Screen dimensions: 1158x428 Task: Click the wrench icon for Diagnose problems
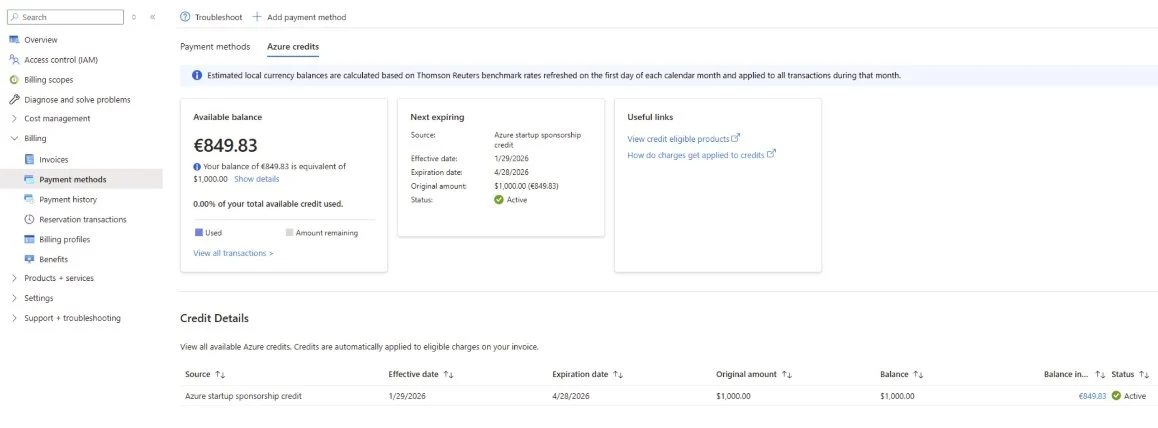click(13, 100)
